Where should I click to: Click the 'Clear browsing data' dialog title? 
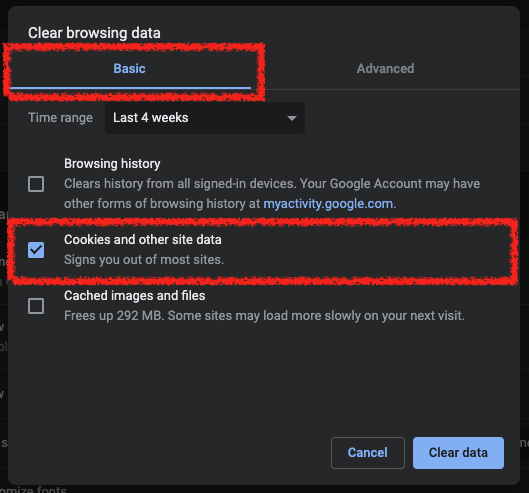94,33
